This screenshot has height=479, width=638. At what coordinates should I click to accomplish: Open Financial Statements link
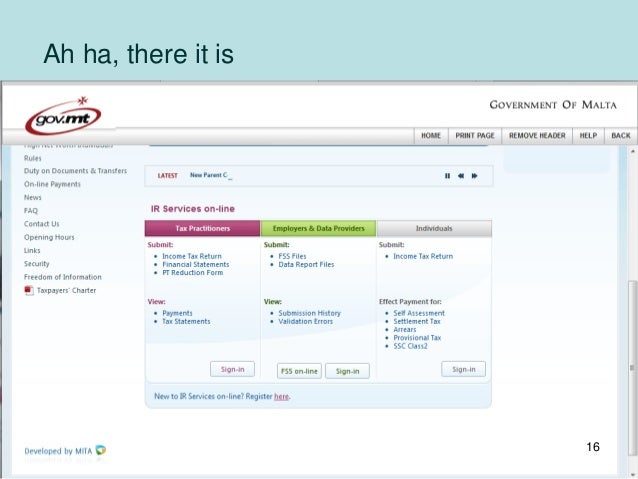[x=196, y=264]
